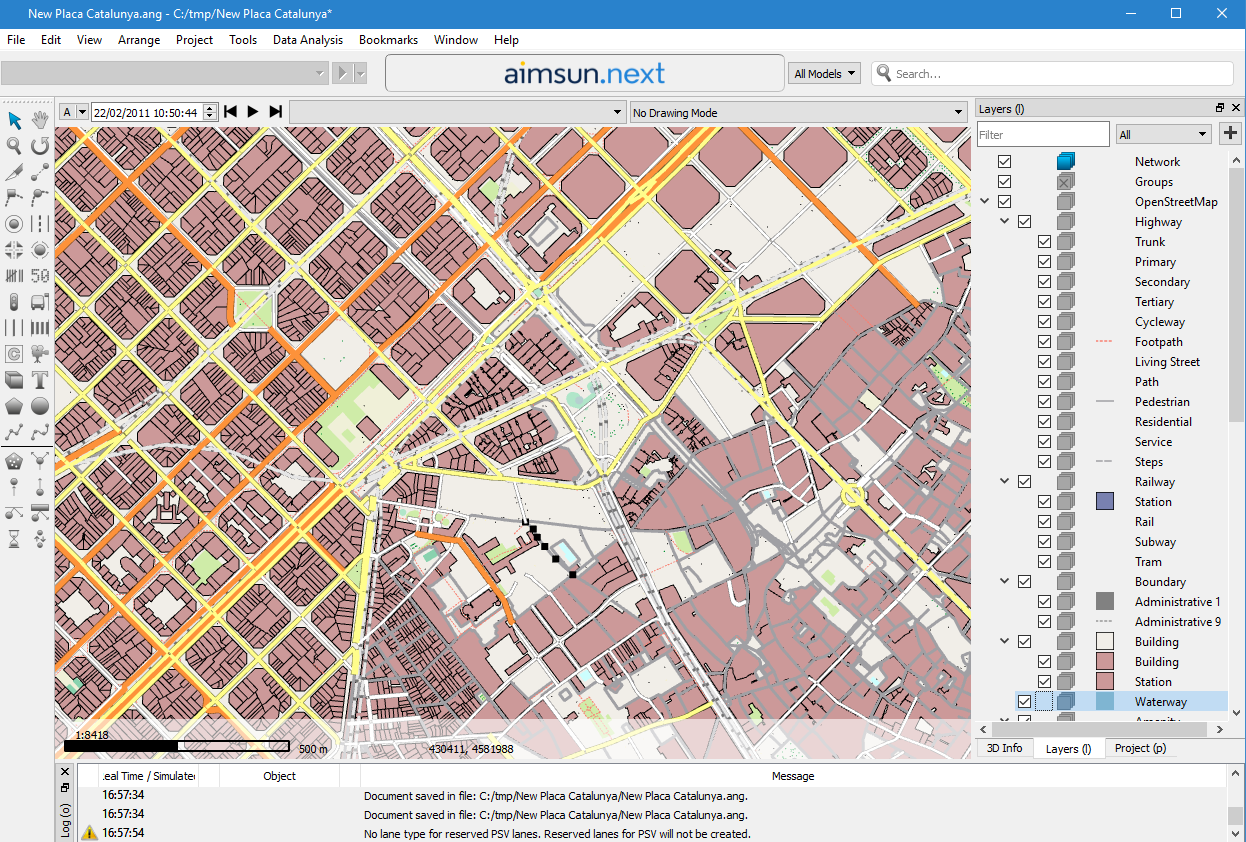Click the plus button to add a layer
Screen dimensions: 1246x842
(x=1230, y=133)
